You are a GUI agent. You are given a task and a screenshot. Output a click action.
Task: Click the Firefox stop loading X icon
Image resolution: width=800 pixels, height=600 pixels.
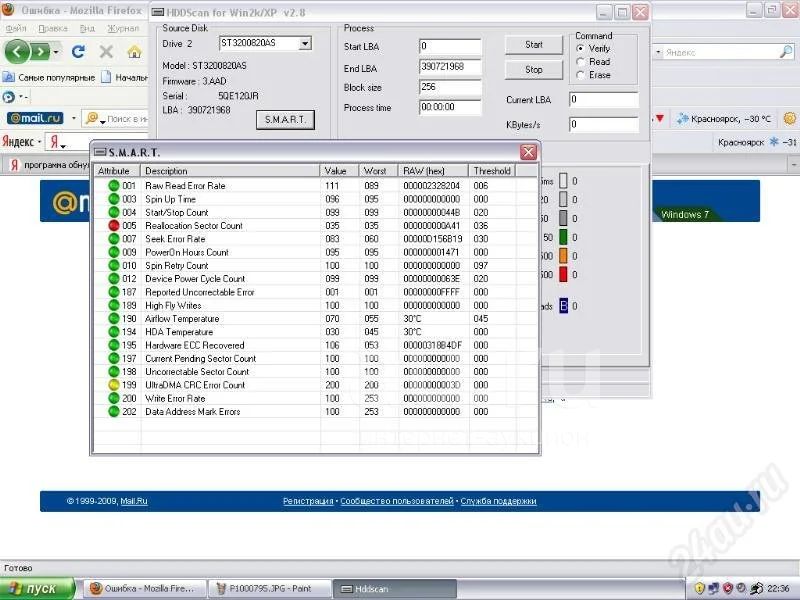tap(106, 52)
